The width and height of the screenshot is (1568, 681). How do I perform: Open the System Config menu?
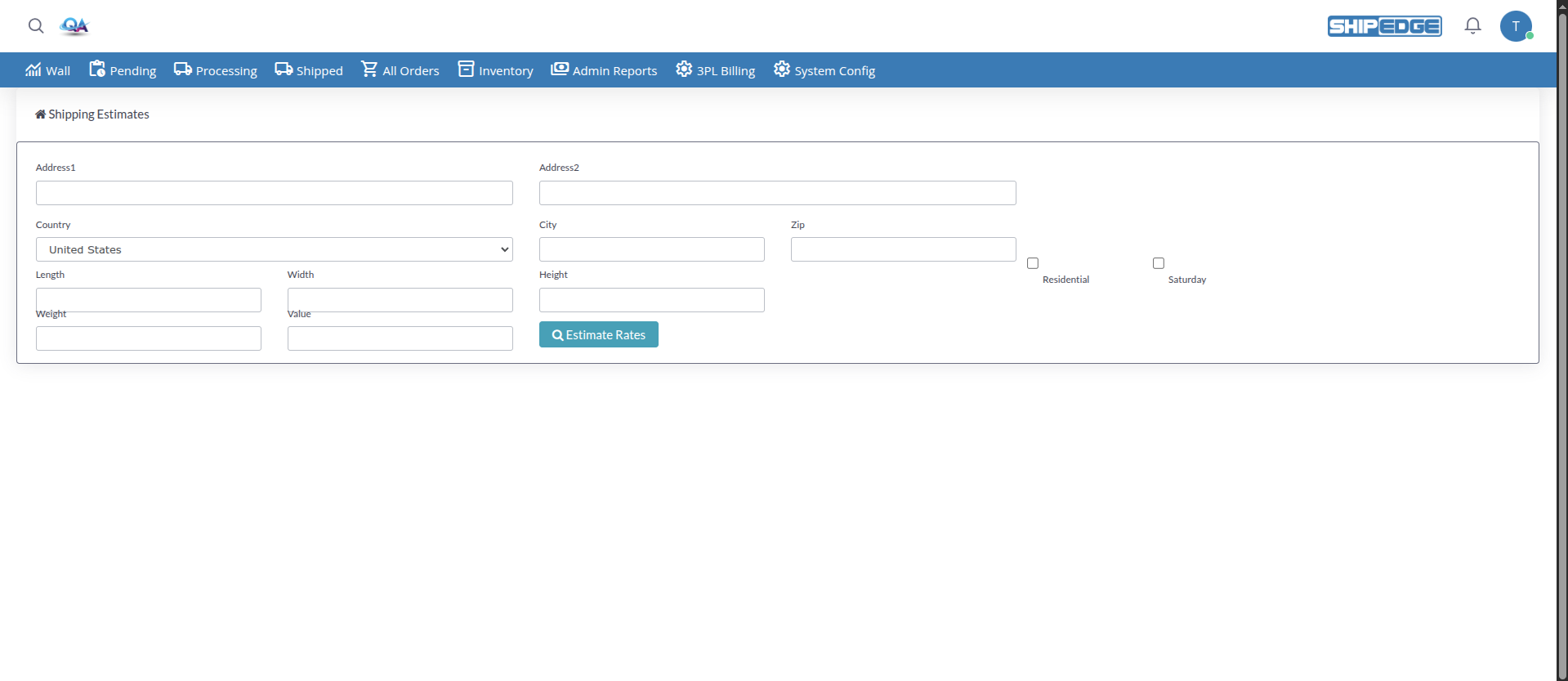[824, 70]
